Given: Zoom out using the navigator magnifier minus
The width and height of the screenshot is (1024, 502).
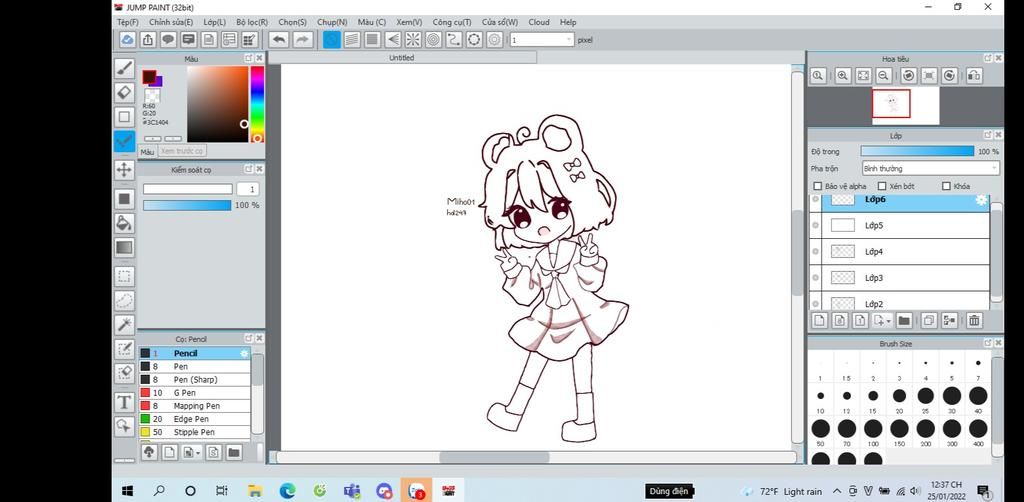Looking at the screenshot, I should click(884, 76).
